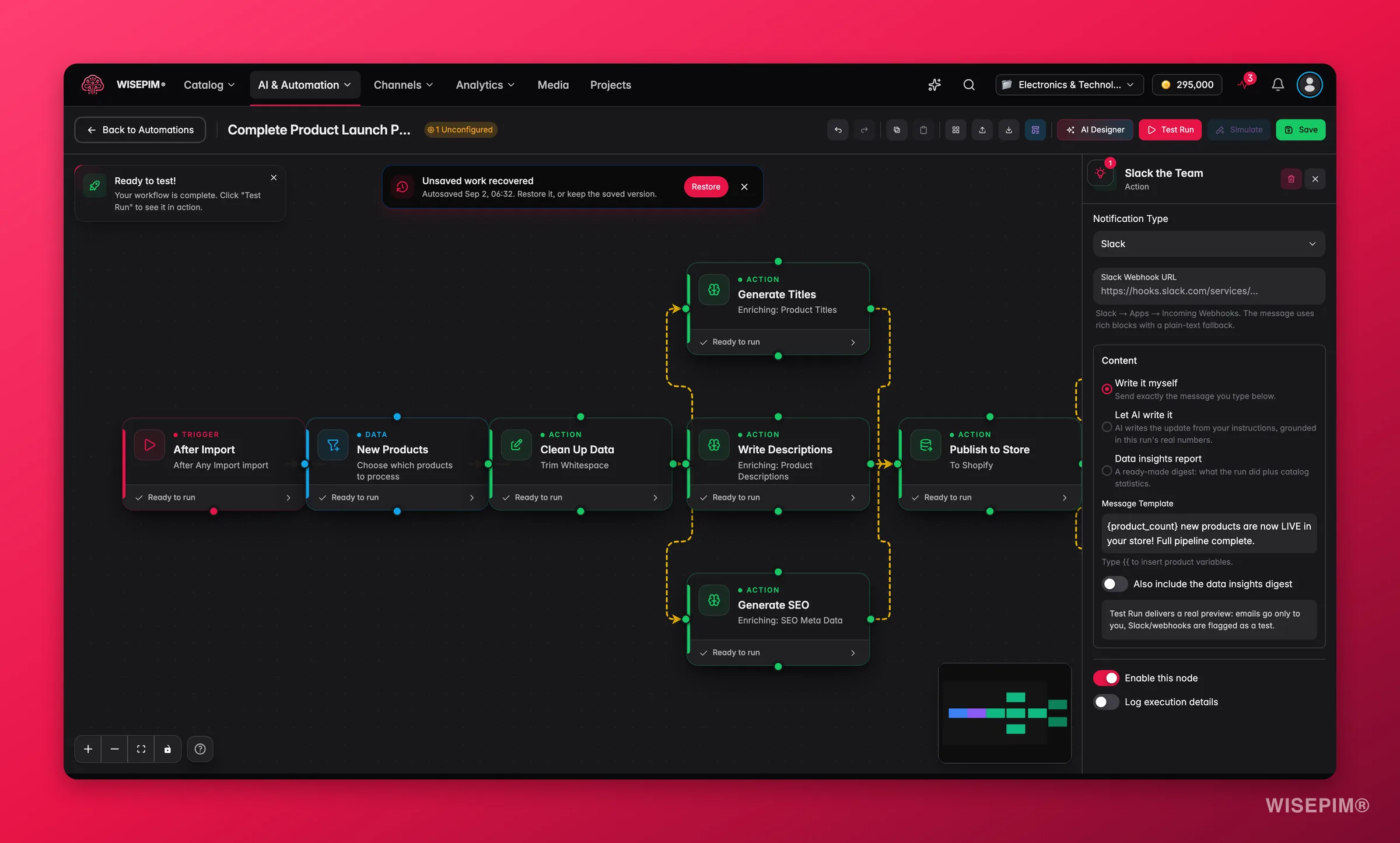Select the Data insights report radio option

click(x=1107, y=471)
